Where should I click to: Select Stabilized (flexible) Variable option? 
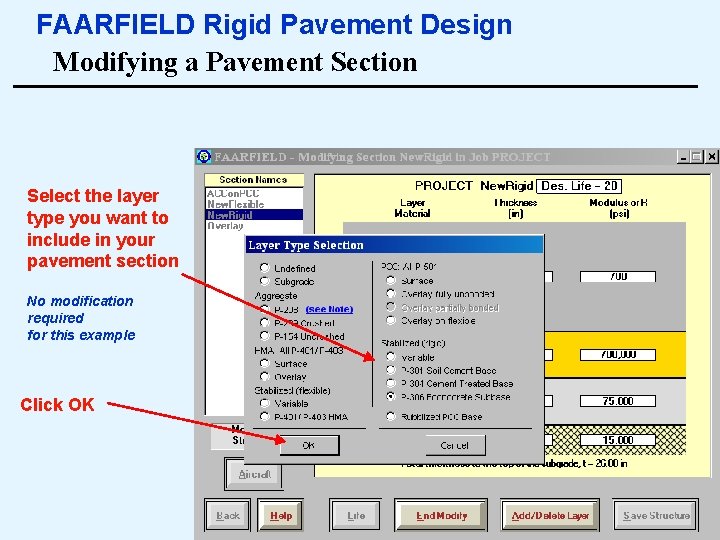264,404
